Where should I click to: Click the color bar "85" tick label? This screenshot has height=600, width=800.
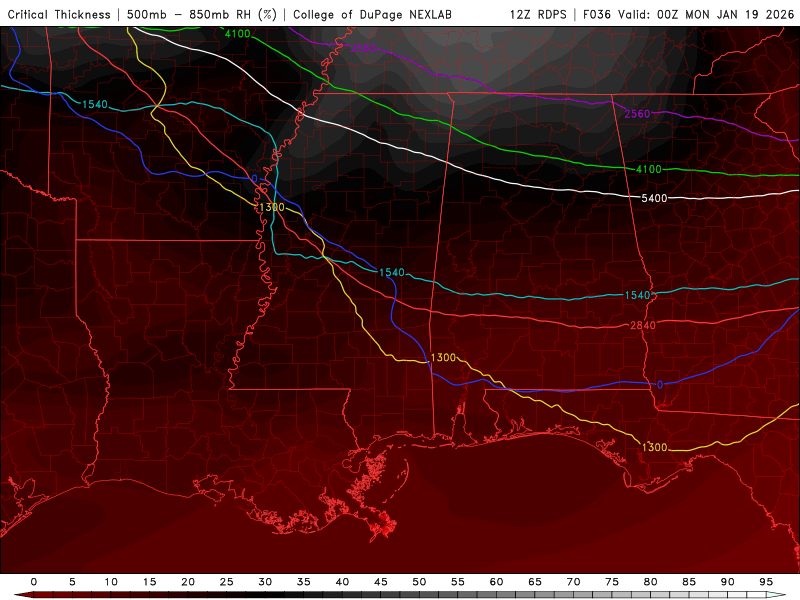[689, 582]
